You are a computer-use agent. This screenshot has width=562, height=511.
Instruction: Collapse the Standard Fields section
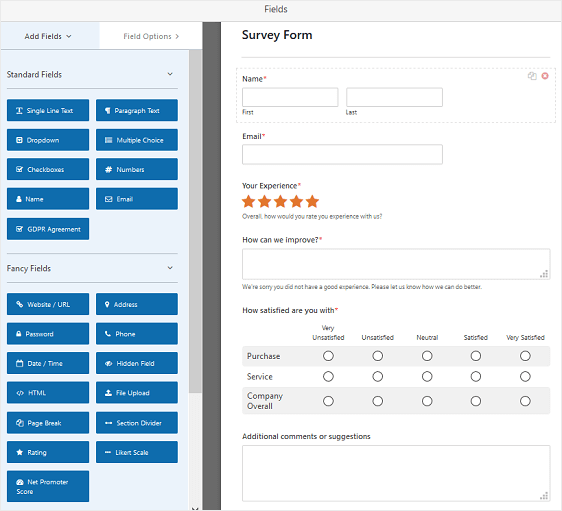[x=170, y=74]
